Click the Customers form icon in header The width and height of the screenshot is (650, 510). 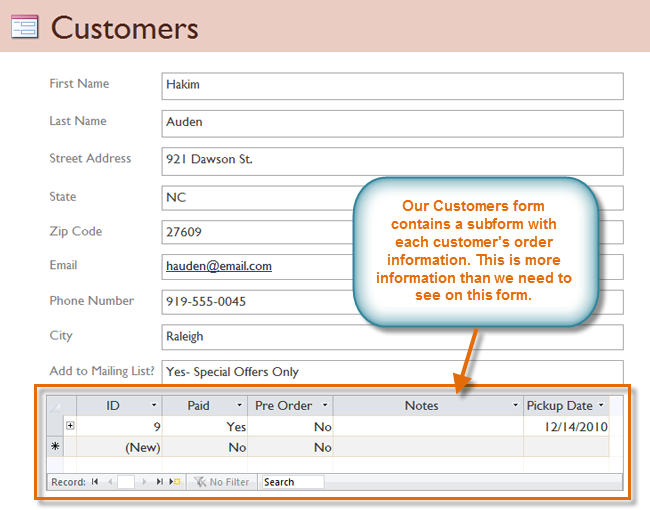(24, 27)
